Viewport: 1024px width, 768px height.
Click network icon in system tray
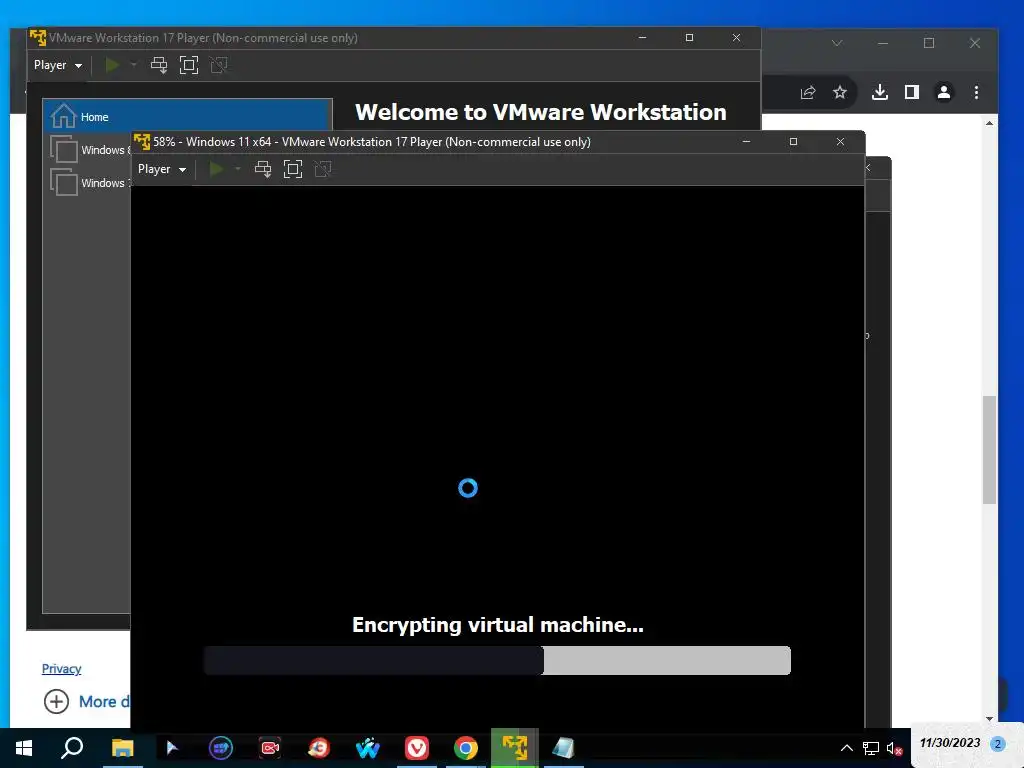pyautogui.click(x=871, y=748)
